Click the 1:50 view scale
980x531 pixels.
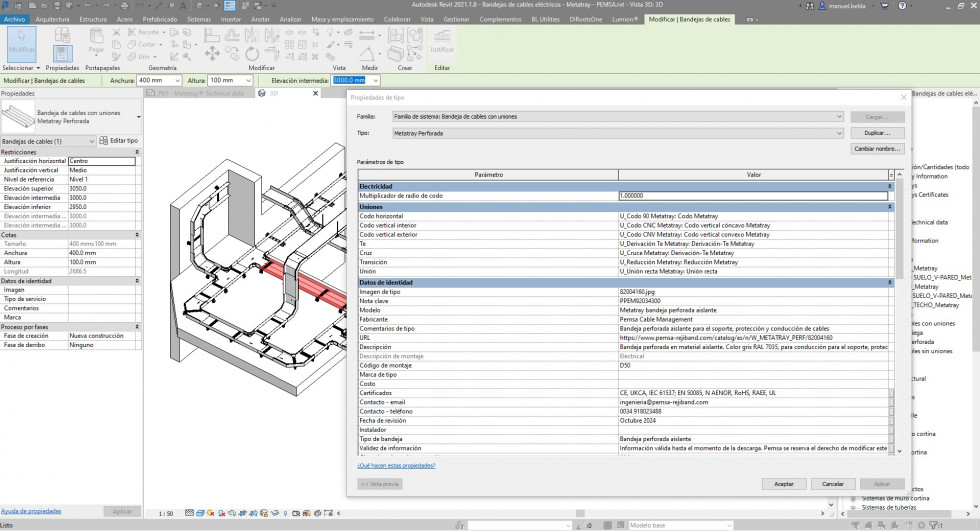click(166, 514)
